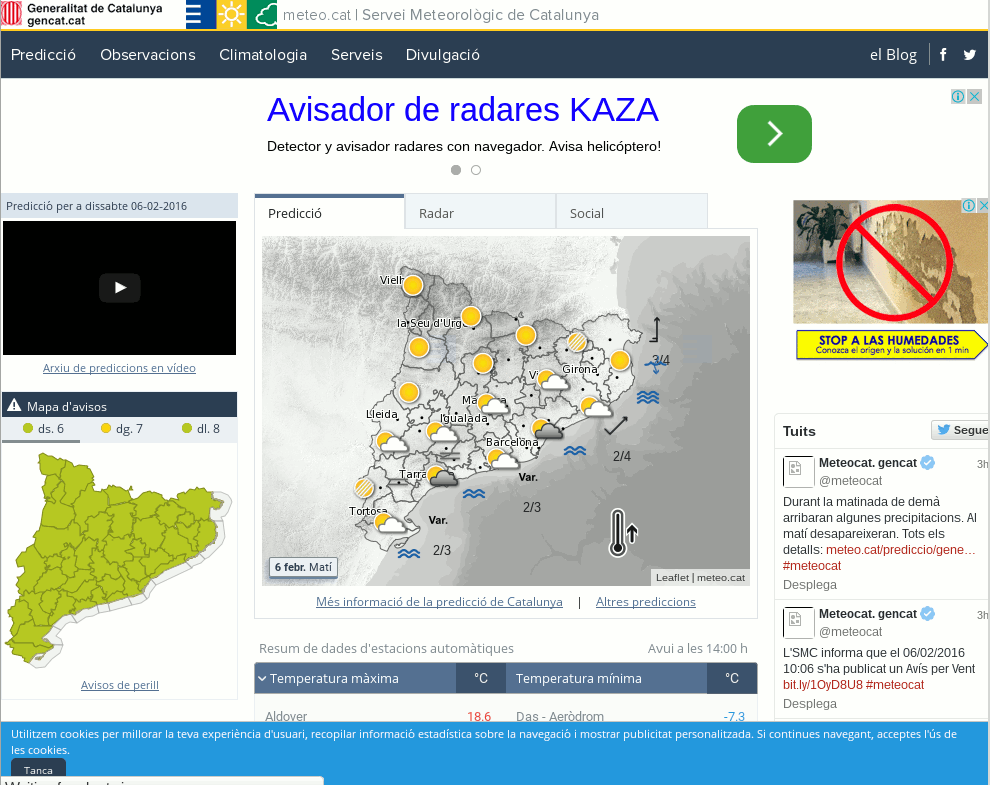Viewport: 990px width, 785px height.
Task: Click the hazy sun icon north of Girona
Action: (x=576, y=342)
